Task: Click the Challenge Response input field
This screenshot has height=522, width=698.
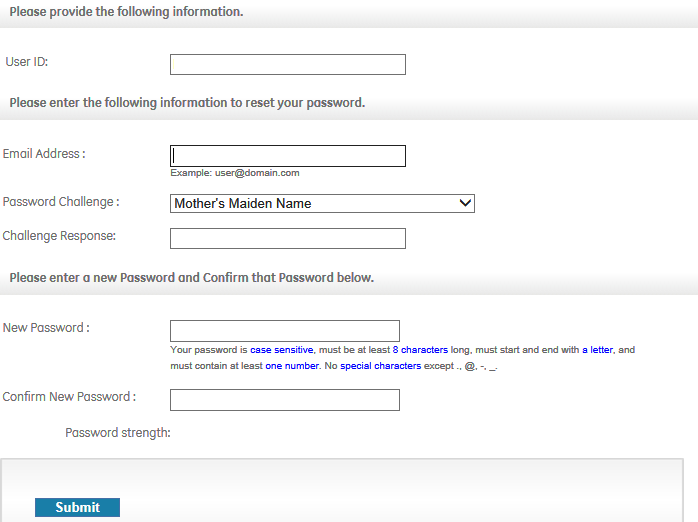Action: click(x=288, y=238)
